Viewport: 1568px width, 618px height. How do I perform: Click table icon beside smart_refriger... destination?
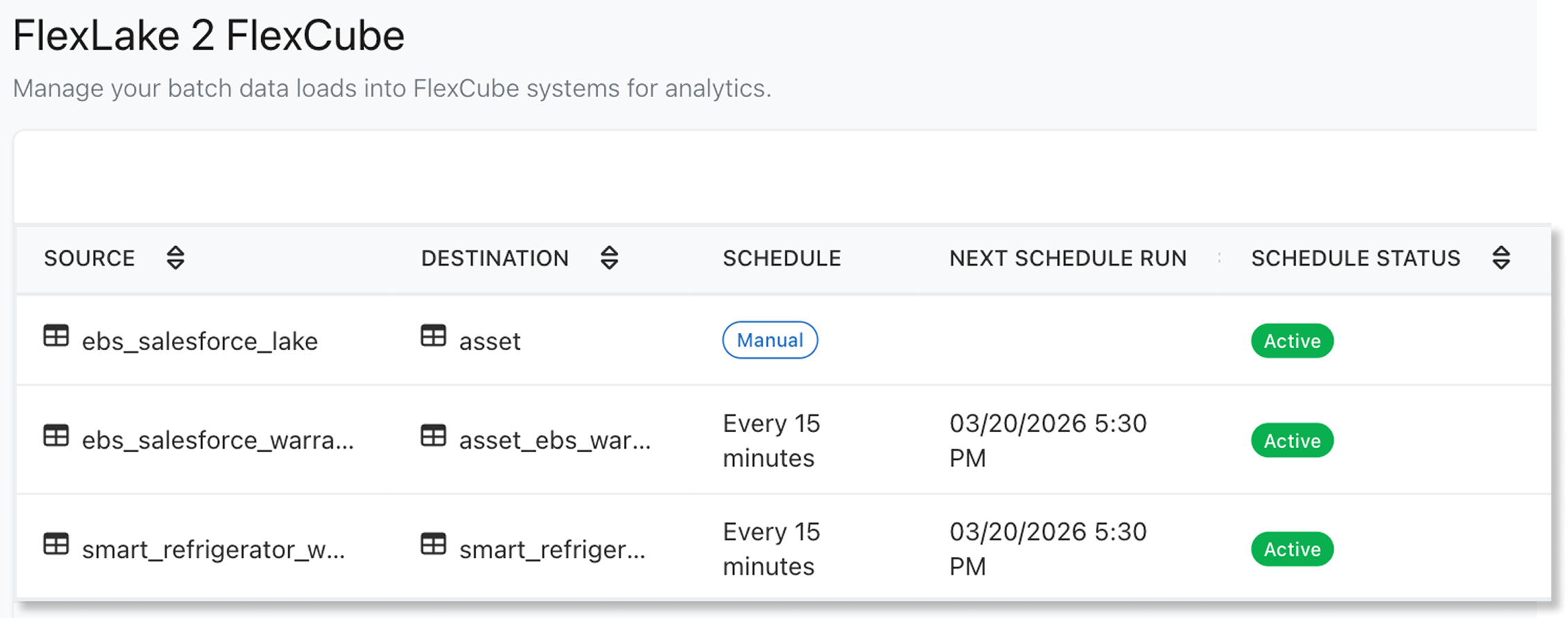tap(433, 544)
